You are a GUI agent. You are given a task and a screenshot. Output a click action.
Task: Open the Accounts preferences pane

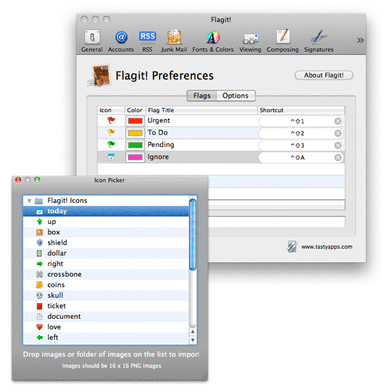(x=121, y=41)
